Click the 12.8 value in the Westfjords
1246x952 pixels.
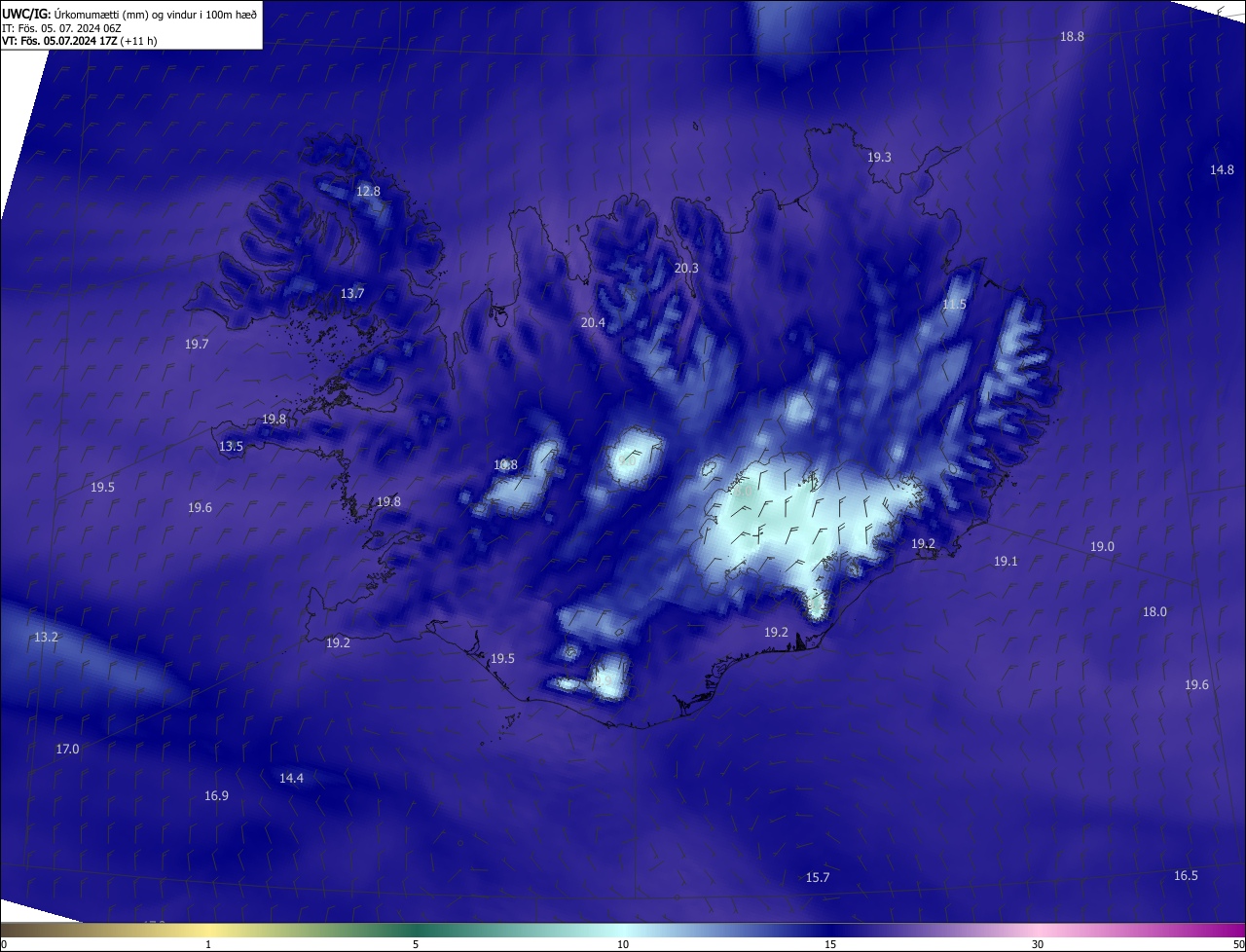tap(368, 191)
